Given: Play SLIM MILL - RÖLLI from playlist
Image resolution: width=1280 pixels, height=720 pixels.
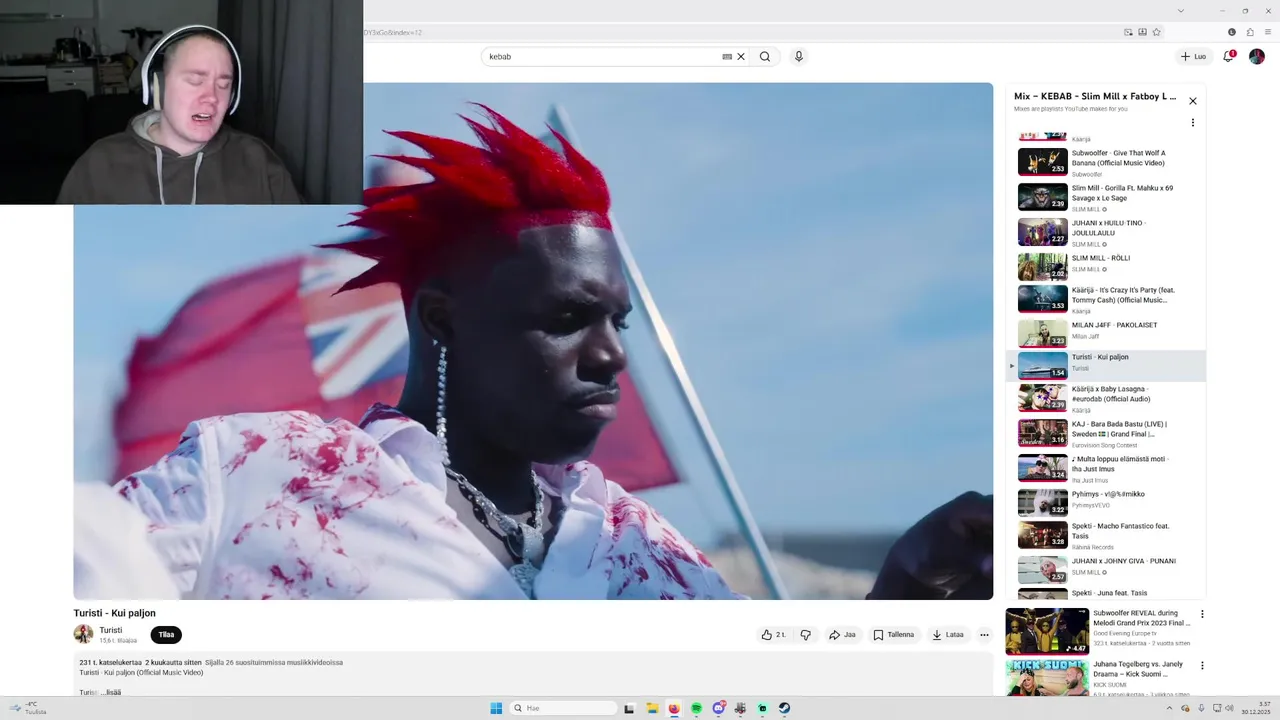Looking at the screenshot, I should [1106, 267].
